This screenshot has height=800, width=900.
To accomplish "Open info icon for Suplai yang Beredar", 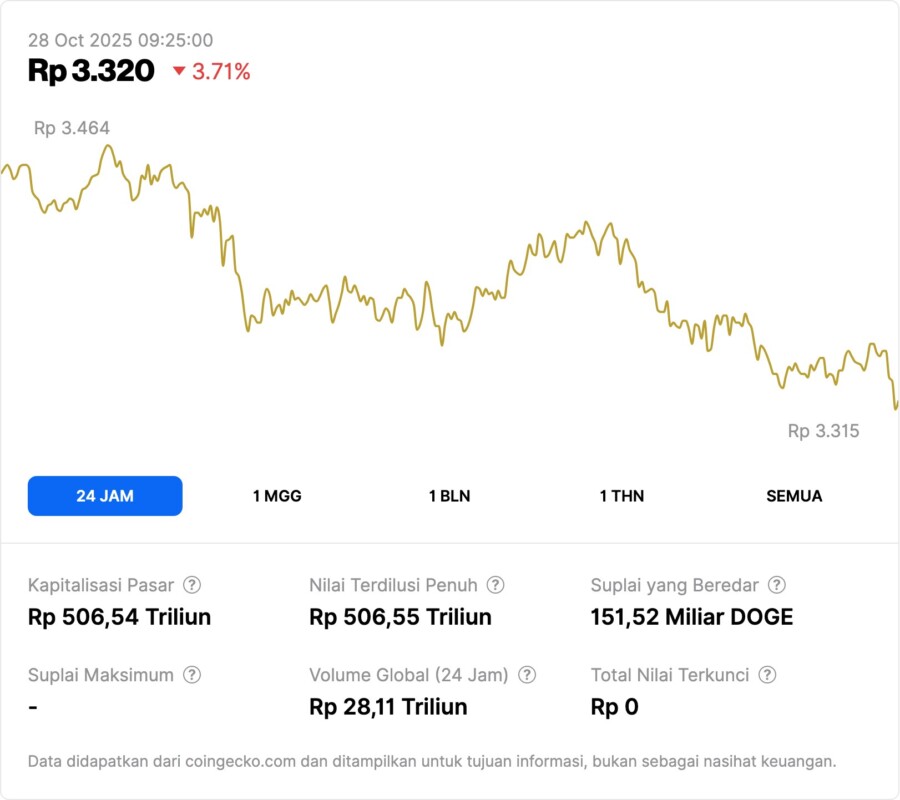I will point(776,585).
